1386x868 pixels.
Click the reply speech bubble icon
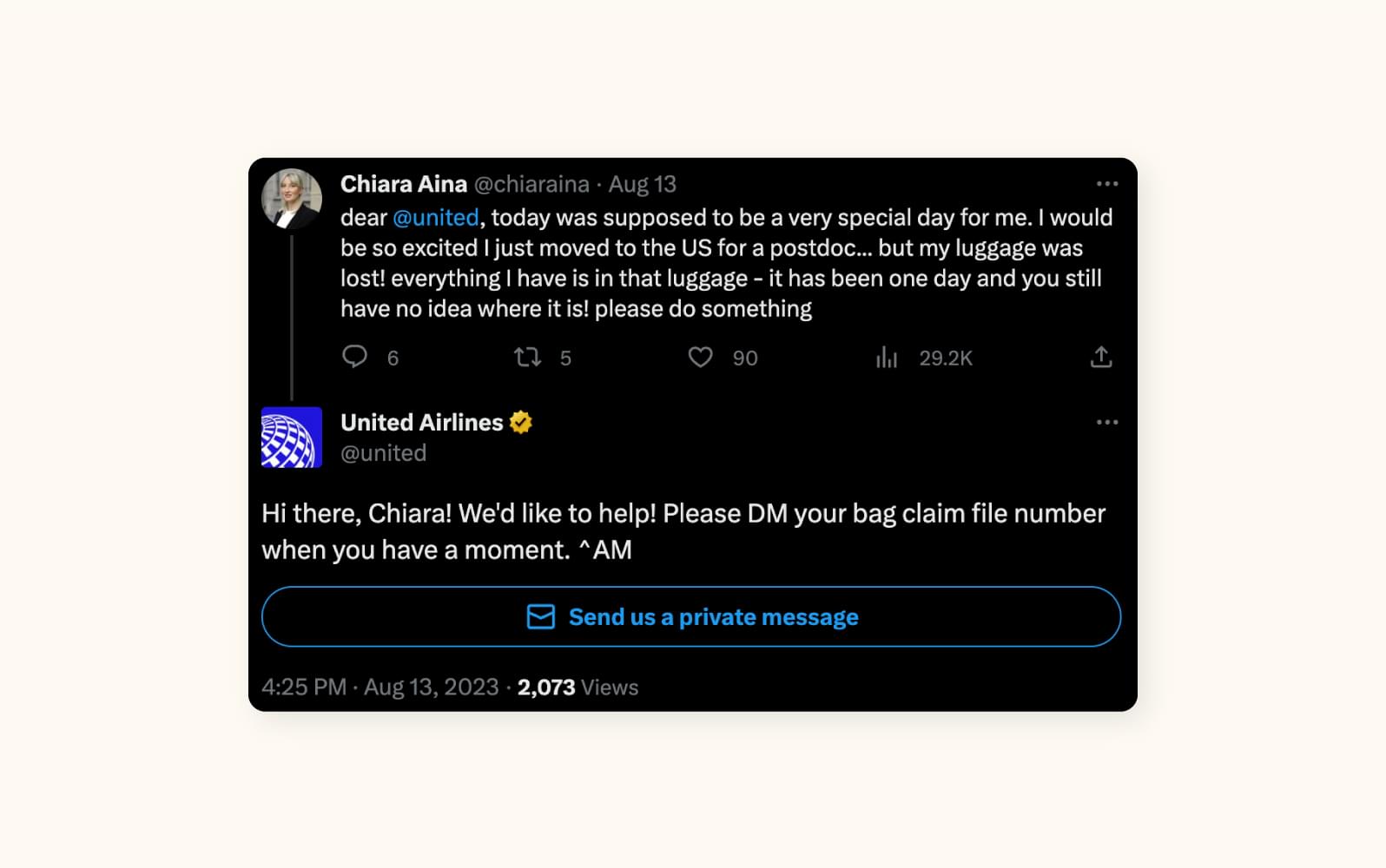(354, 357)
